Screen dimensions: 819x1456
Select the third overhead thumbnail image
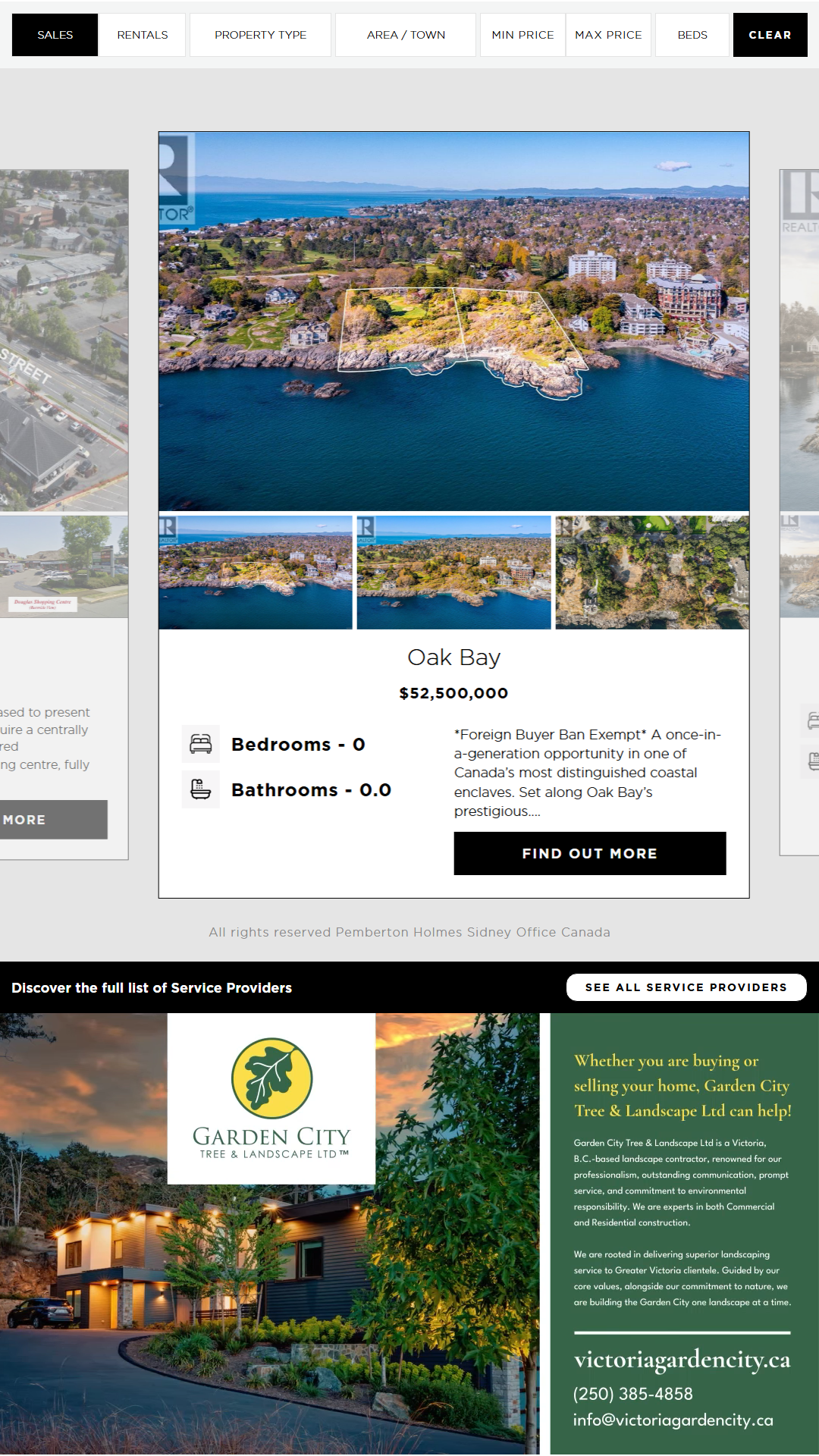click(x=652, y=573)
